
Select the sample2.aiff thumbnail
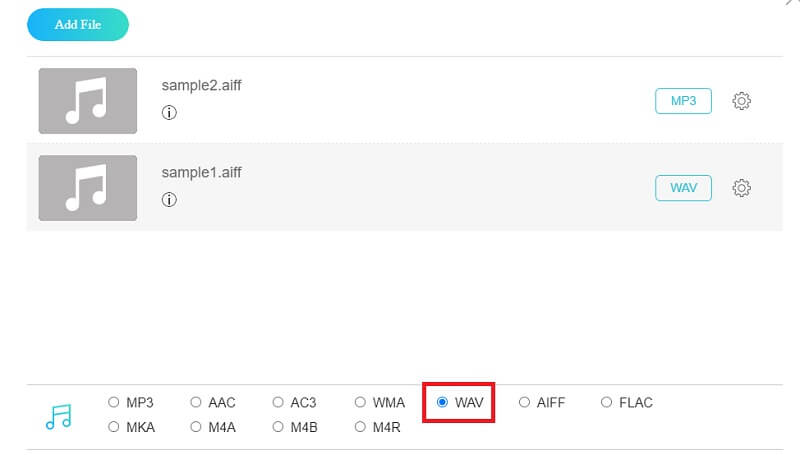click(x=88, y=101)
